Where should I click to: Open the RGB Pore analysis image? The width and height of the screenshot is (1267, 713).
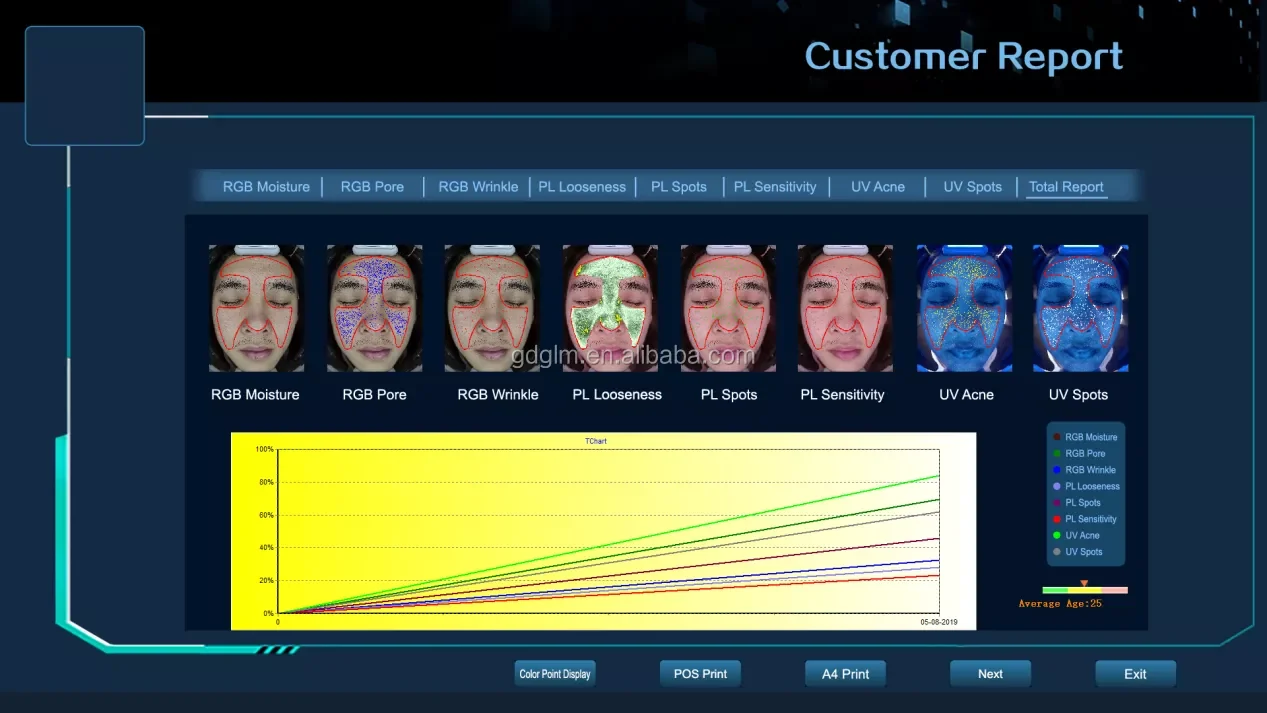[374, 307]
